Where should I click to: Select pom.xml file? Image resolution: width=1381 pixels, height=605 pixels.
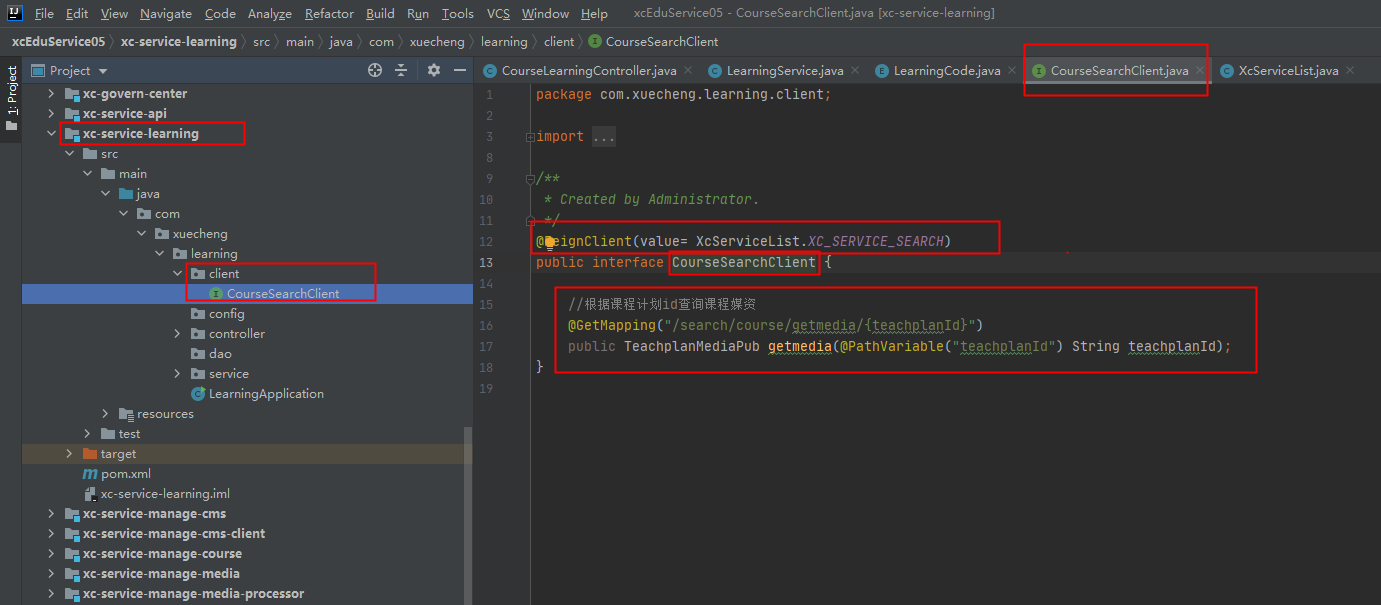(117, 474)
